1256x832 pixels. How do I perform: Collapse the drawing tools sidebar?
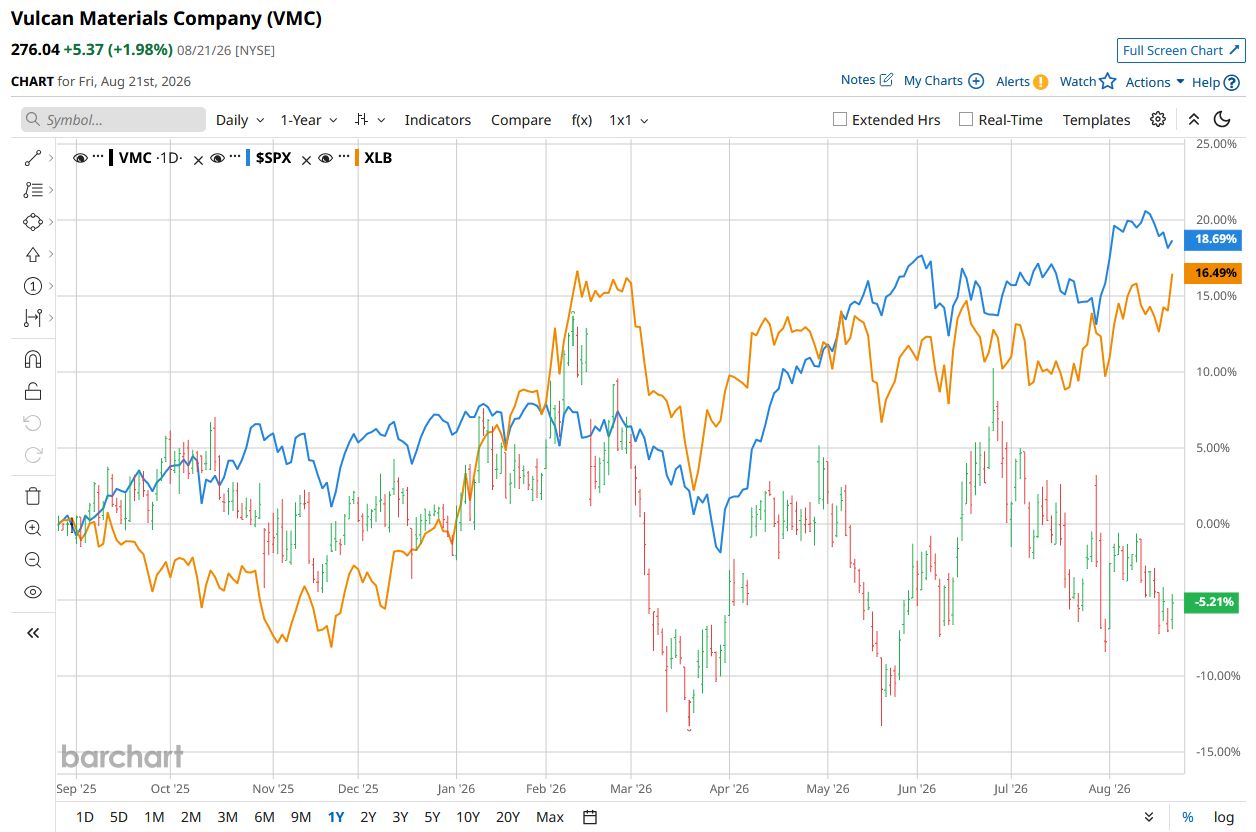tap(32, 632)
